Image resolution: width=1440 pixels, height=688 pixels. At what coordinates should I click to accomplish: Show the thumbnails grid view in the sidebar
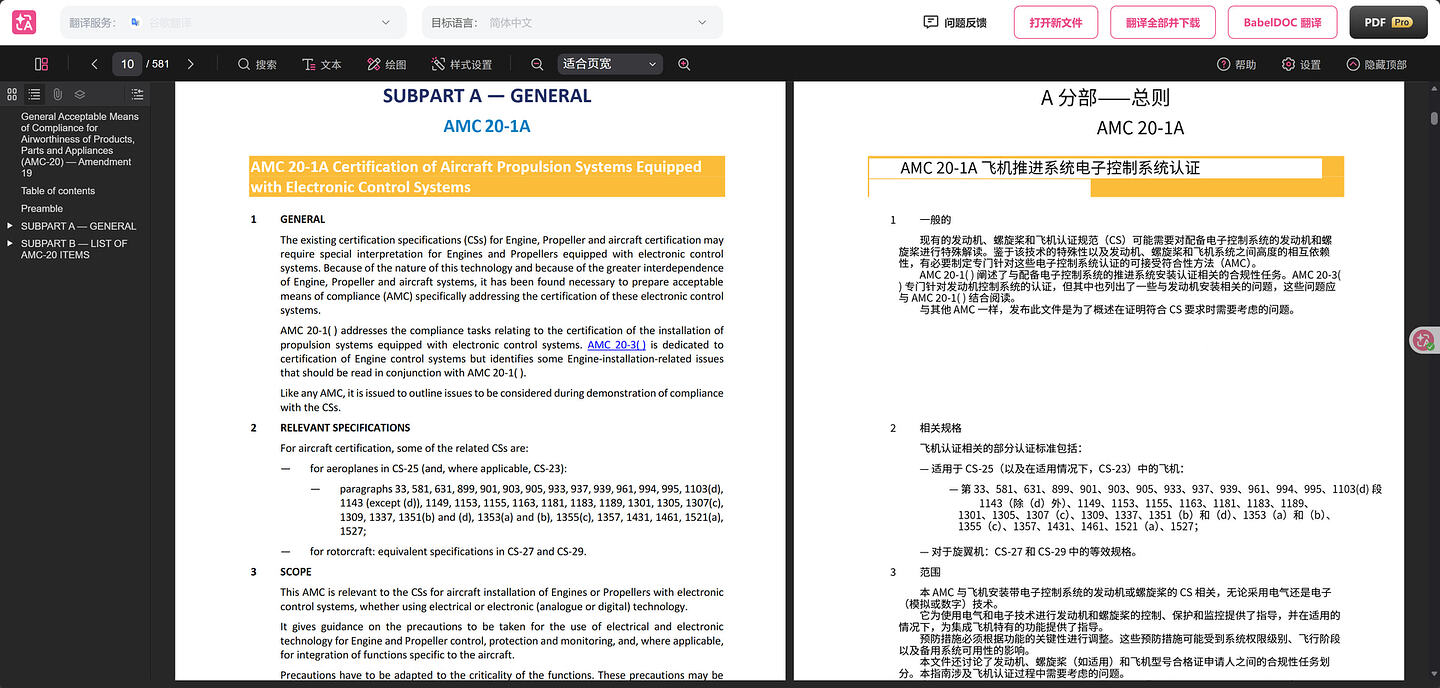pyautogui.click(x=12, y=94)
